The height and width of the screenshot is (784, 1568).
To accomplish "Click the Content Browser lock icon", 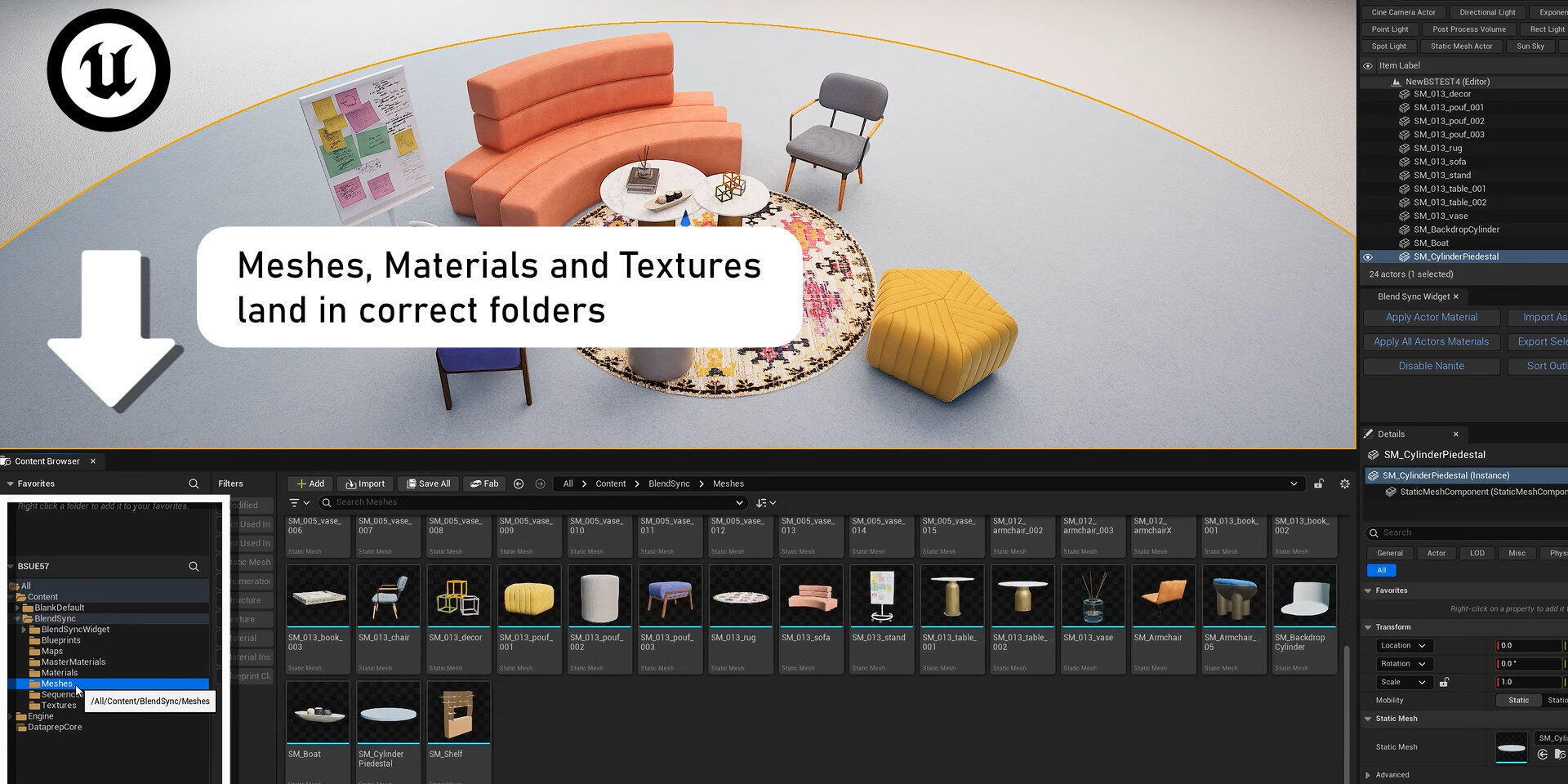I will [x=1318, y=483].
